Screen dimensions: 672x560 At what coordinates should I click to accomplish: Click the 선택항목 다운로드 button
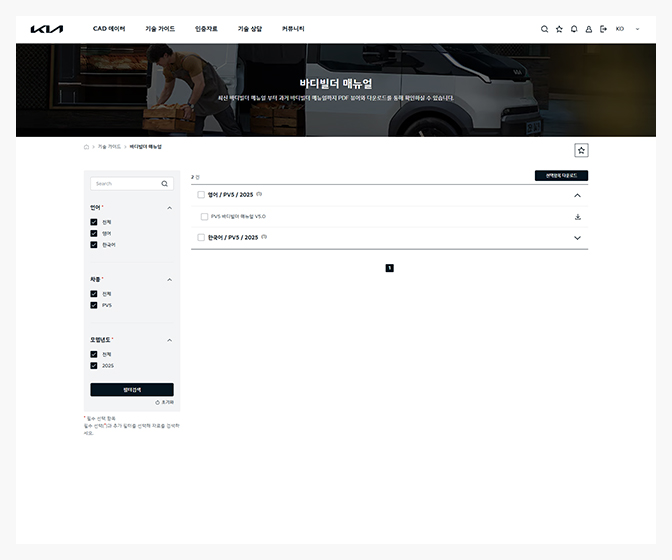tap(561, 176)
